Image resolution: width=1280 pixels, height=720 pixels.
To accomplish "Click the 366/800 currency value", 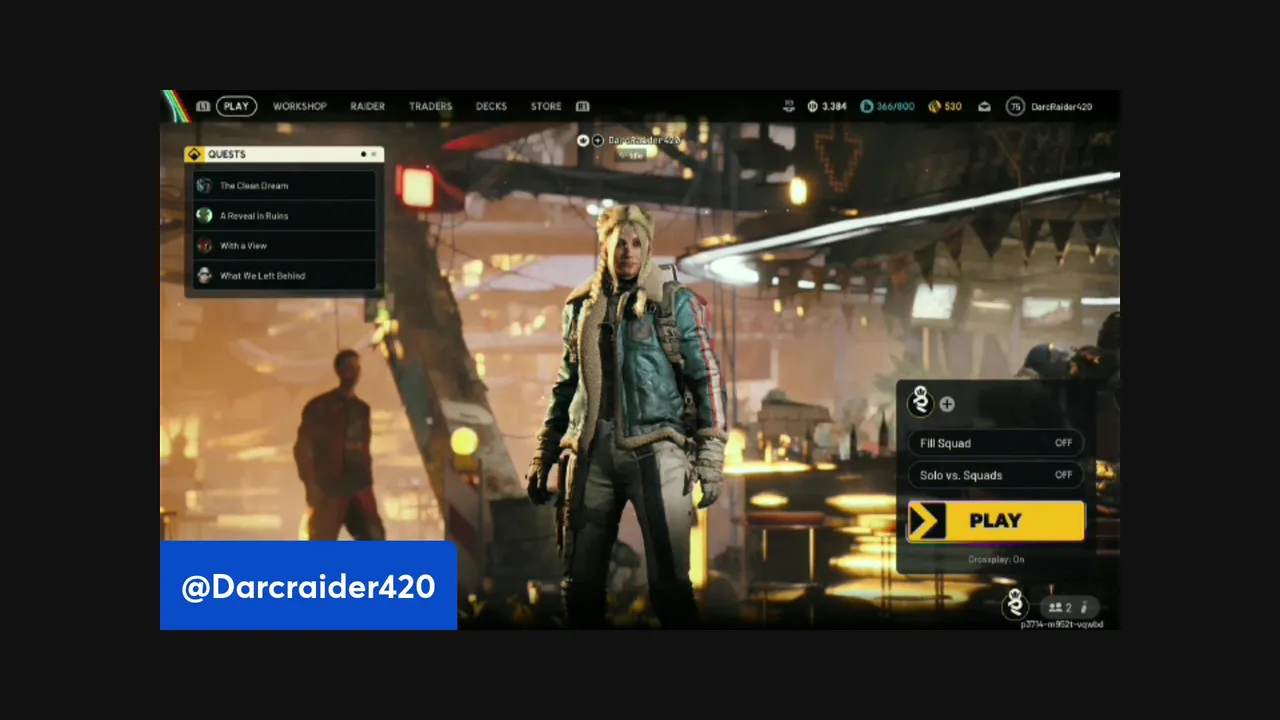I will (895, 106).
